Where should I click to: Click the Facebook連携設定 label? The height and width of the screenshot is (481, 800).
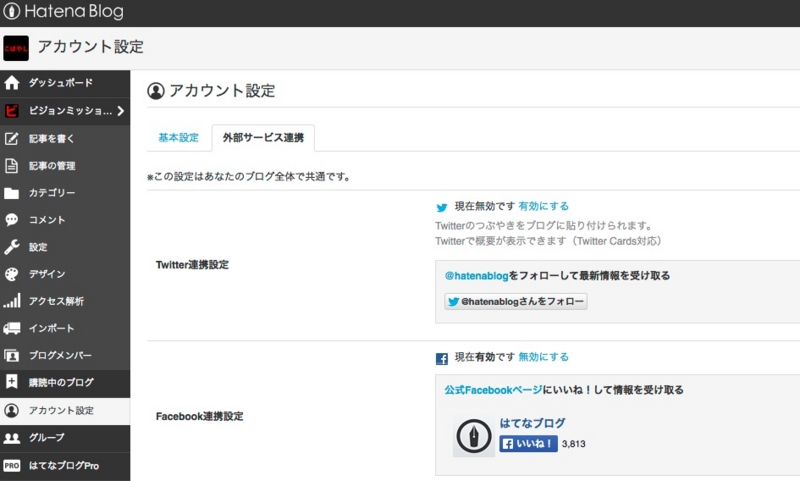[199, 416]
